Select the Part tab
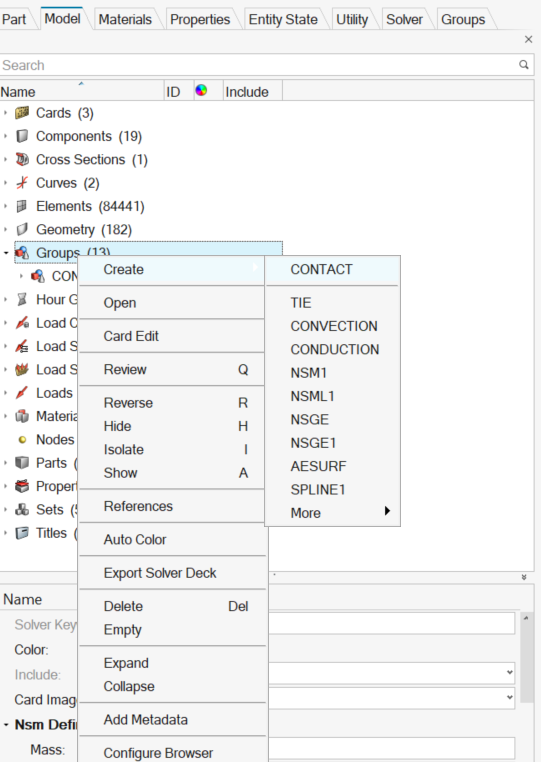This screenshot has height=762, width=541. point(14,19)
